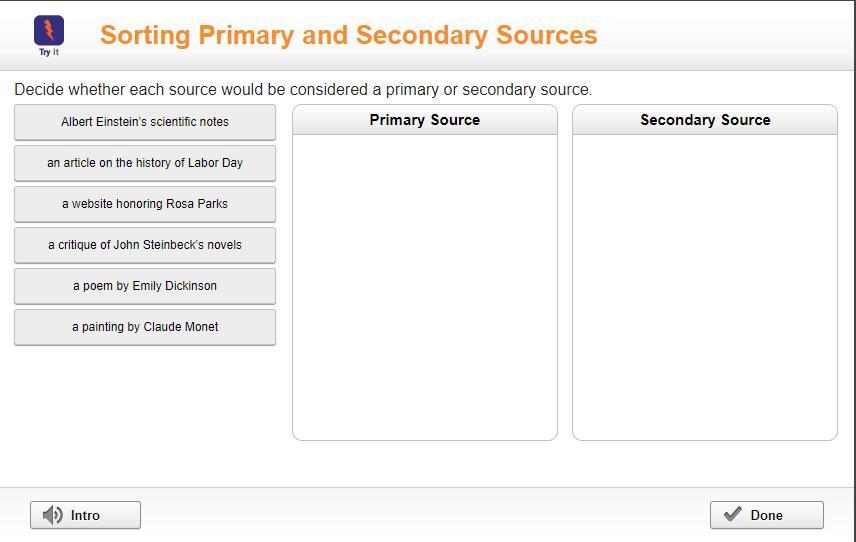Click inside the Secondary Source drop area

click(x=705, y=287)
